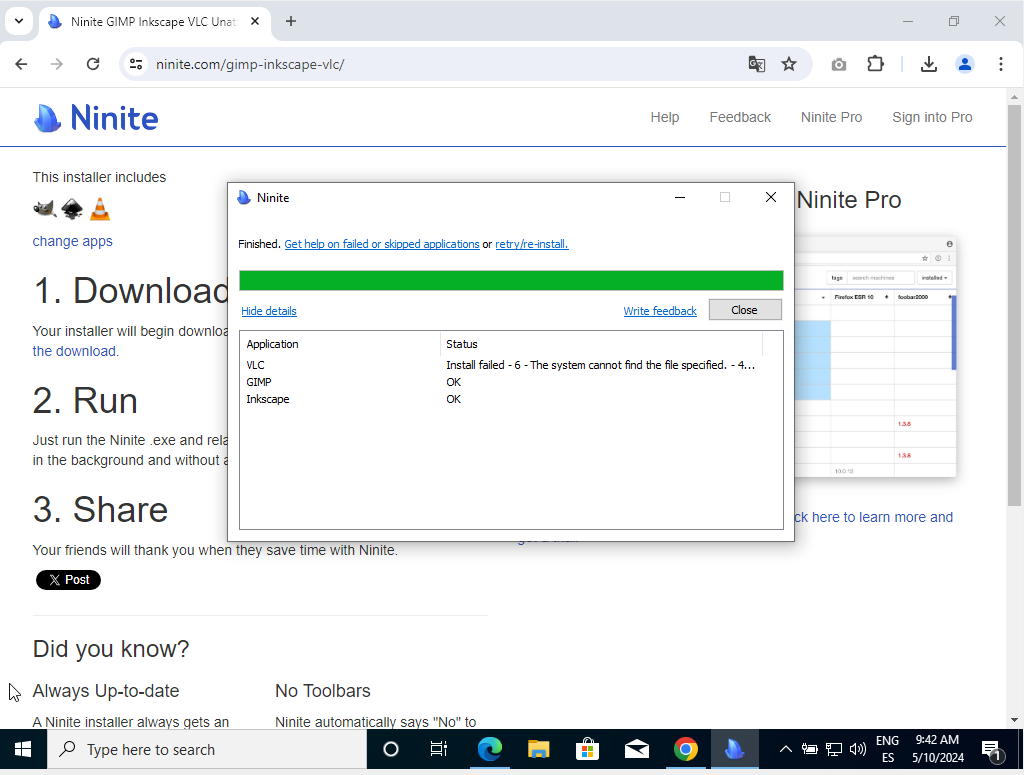The image size is (1024, 775).
Task: Open the tab search dropdown
Action: 19,22
